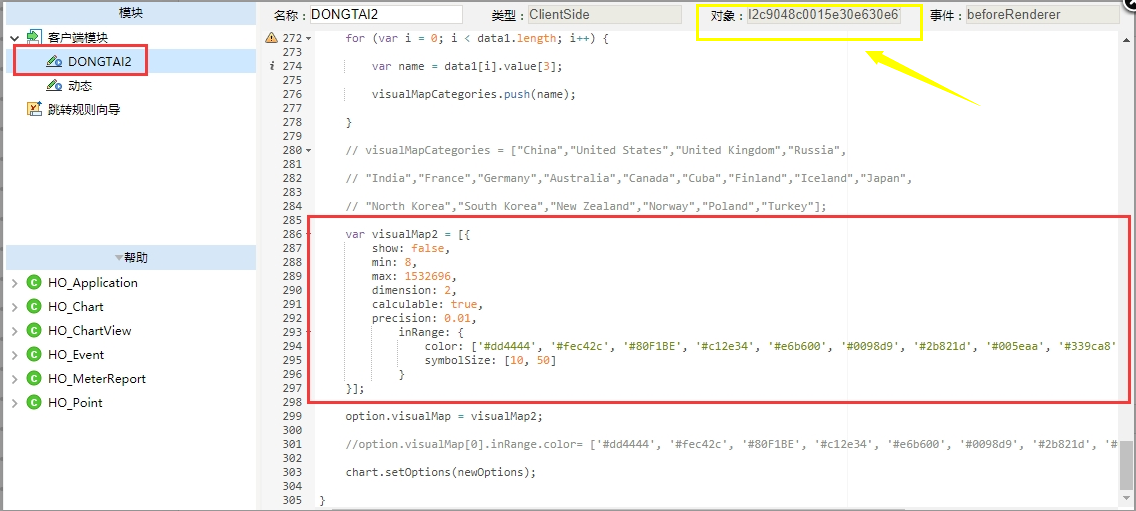The width and height of the screenshot is (1136, 511).
Task: Expand the HO_MeterReport help node
Action: pos(14,378)
